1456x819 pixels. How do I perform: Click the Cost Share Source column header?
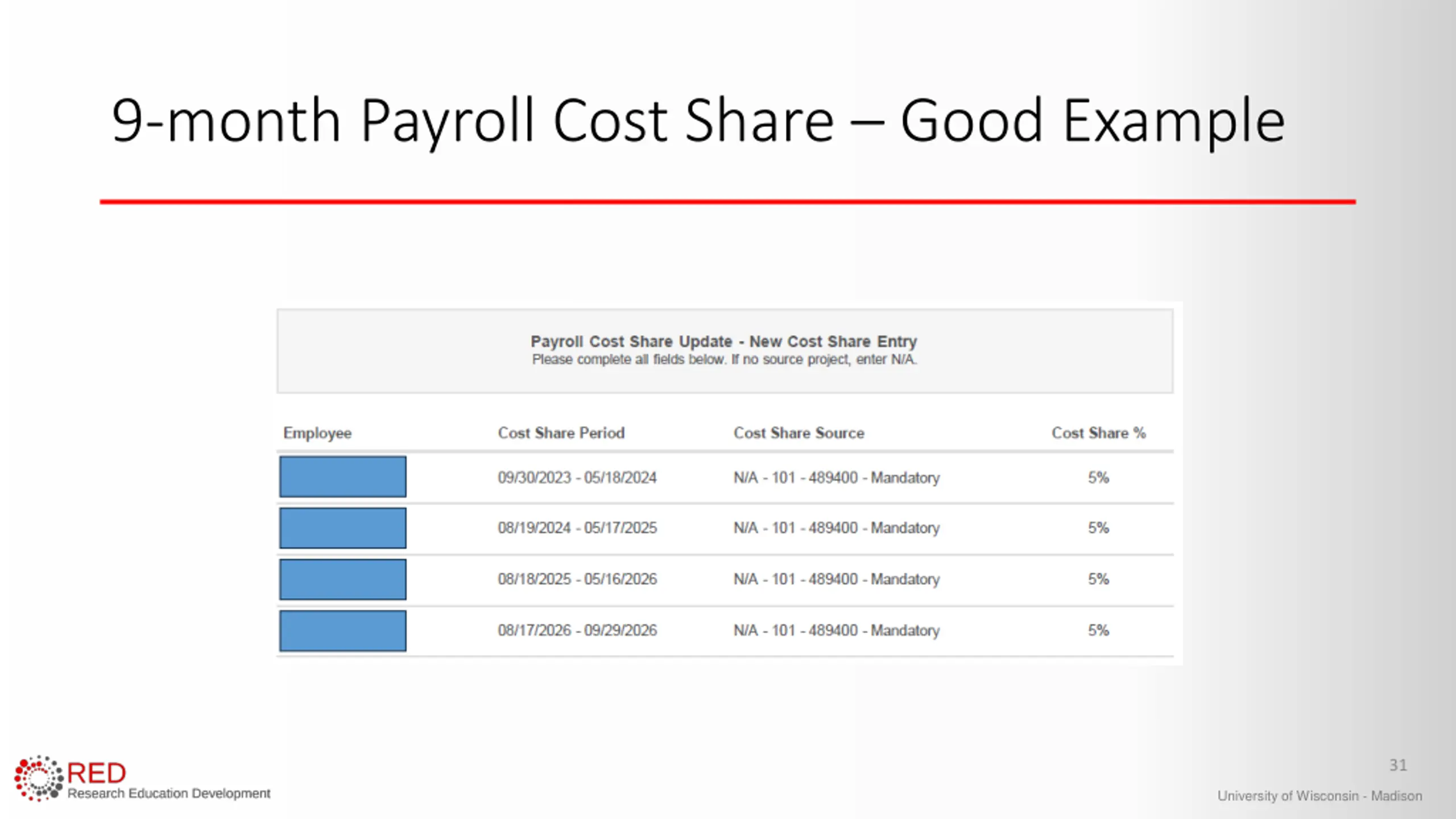(x=799, y=433)
